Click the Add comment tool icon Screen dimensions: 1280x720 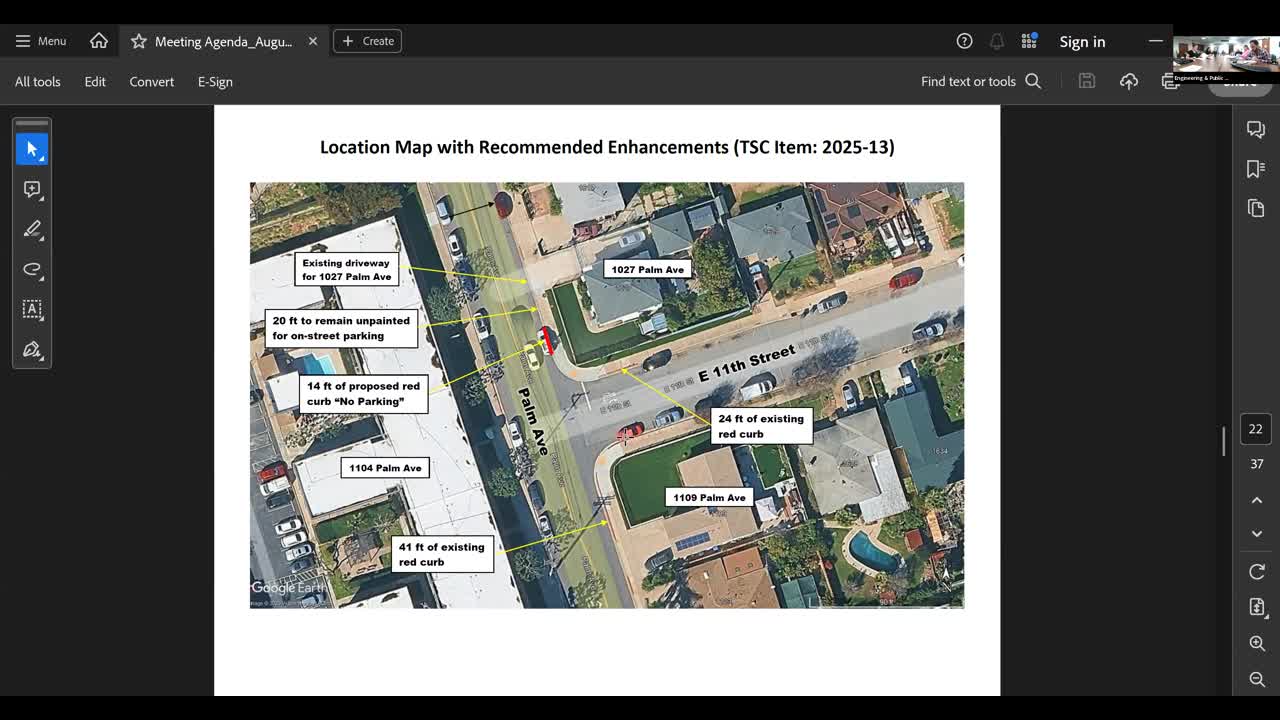[32, 189]
